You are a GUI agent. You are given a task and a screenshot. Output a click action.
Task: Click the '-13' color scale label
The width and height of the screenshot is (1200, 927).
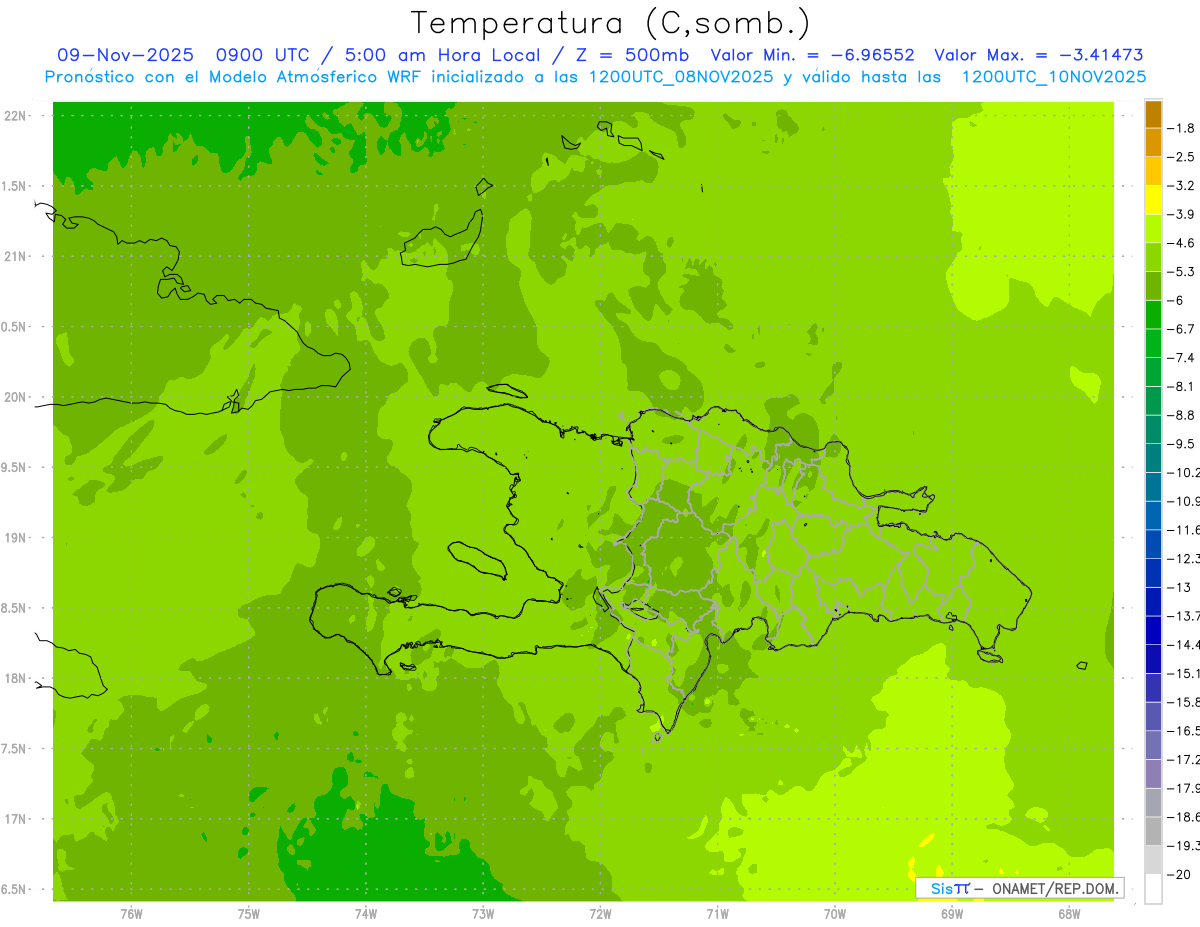click(1180, 587)
